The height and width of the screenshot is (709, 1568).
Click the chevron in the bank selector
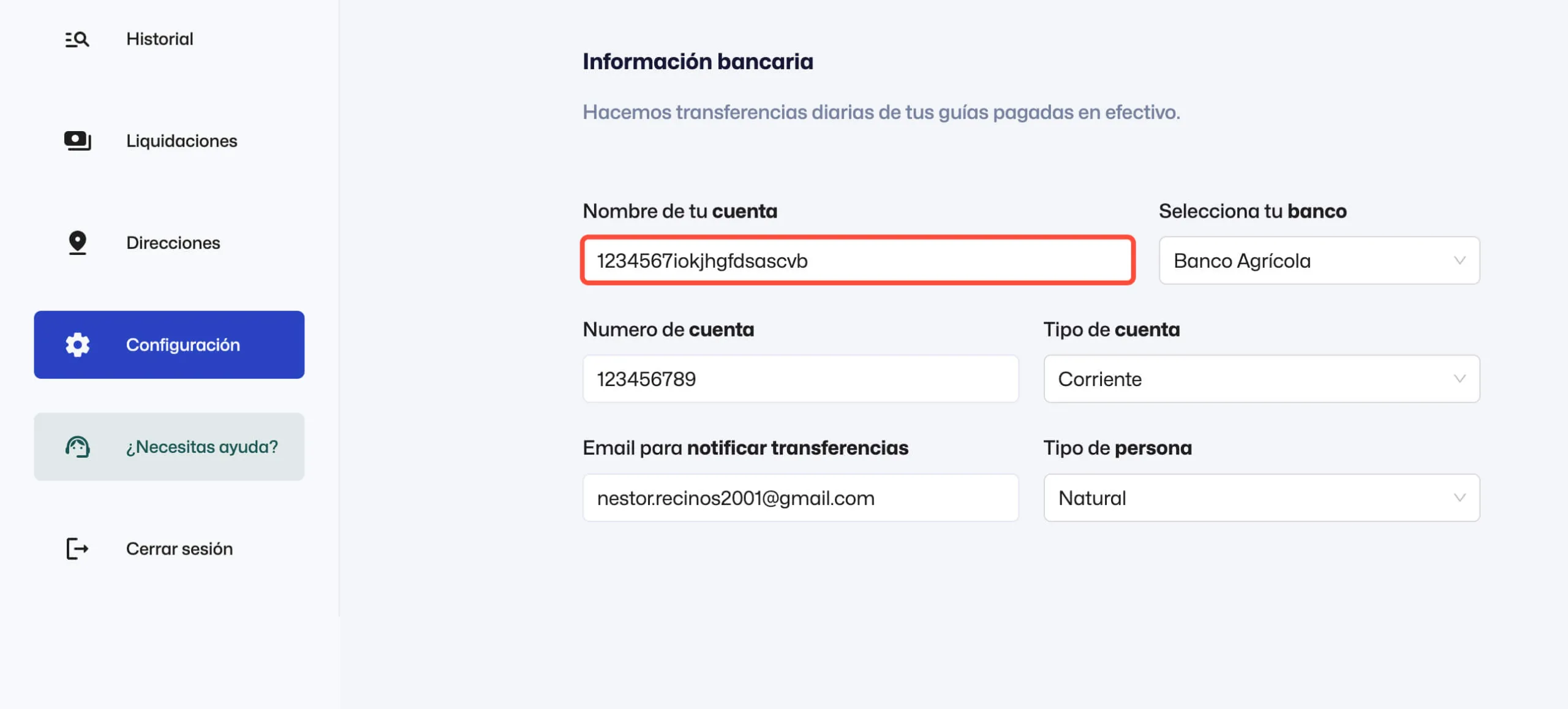[x=1460, y=261]
